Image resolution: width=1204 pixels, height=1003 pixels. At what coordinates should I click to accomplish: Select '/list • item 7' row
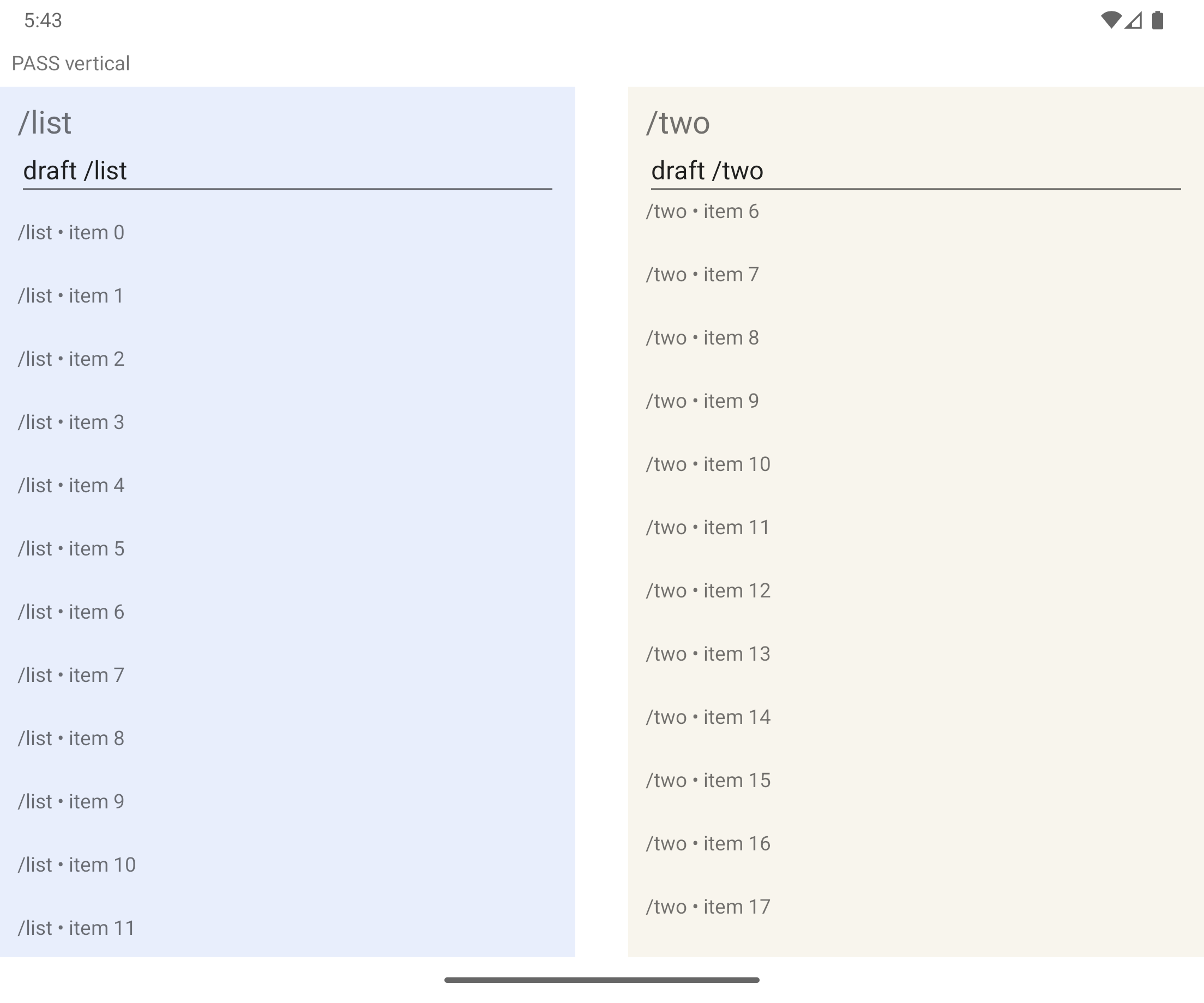287,675
